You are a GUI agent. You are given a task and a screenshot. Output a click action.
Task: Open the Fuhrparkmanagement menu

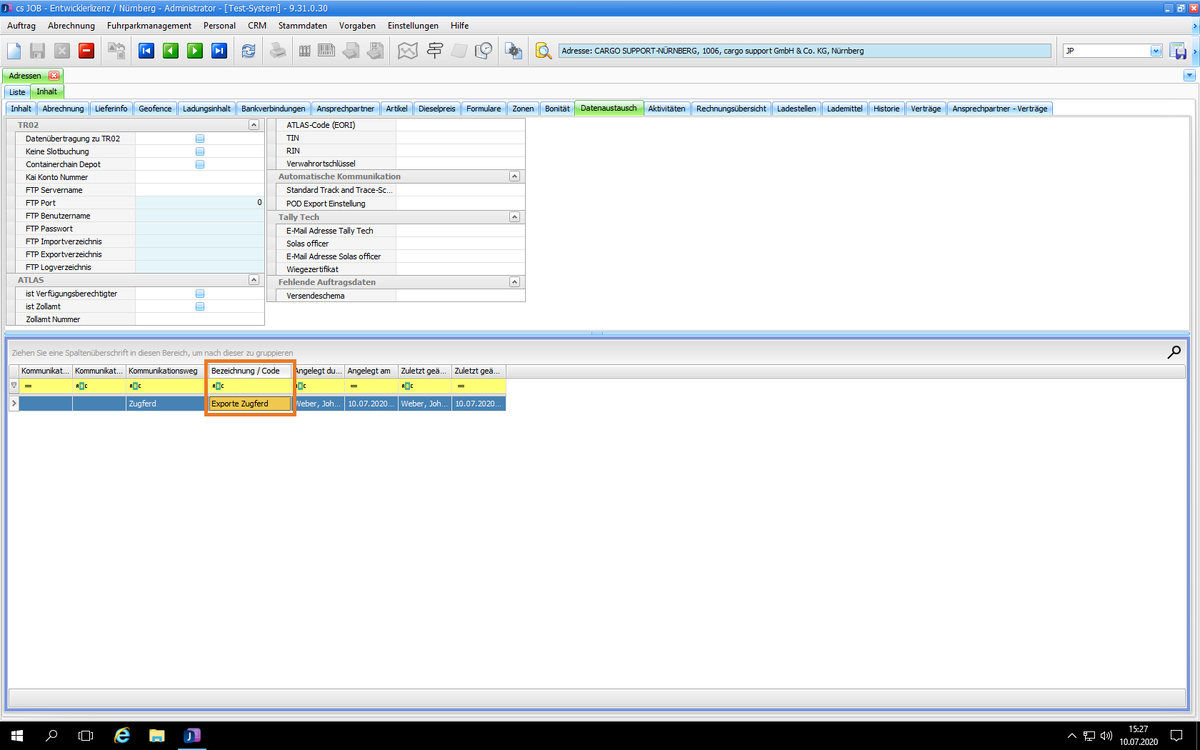[x=149, y=25]
